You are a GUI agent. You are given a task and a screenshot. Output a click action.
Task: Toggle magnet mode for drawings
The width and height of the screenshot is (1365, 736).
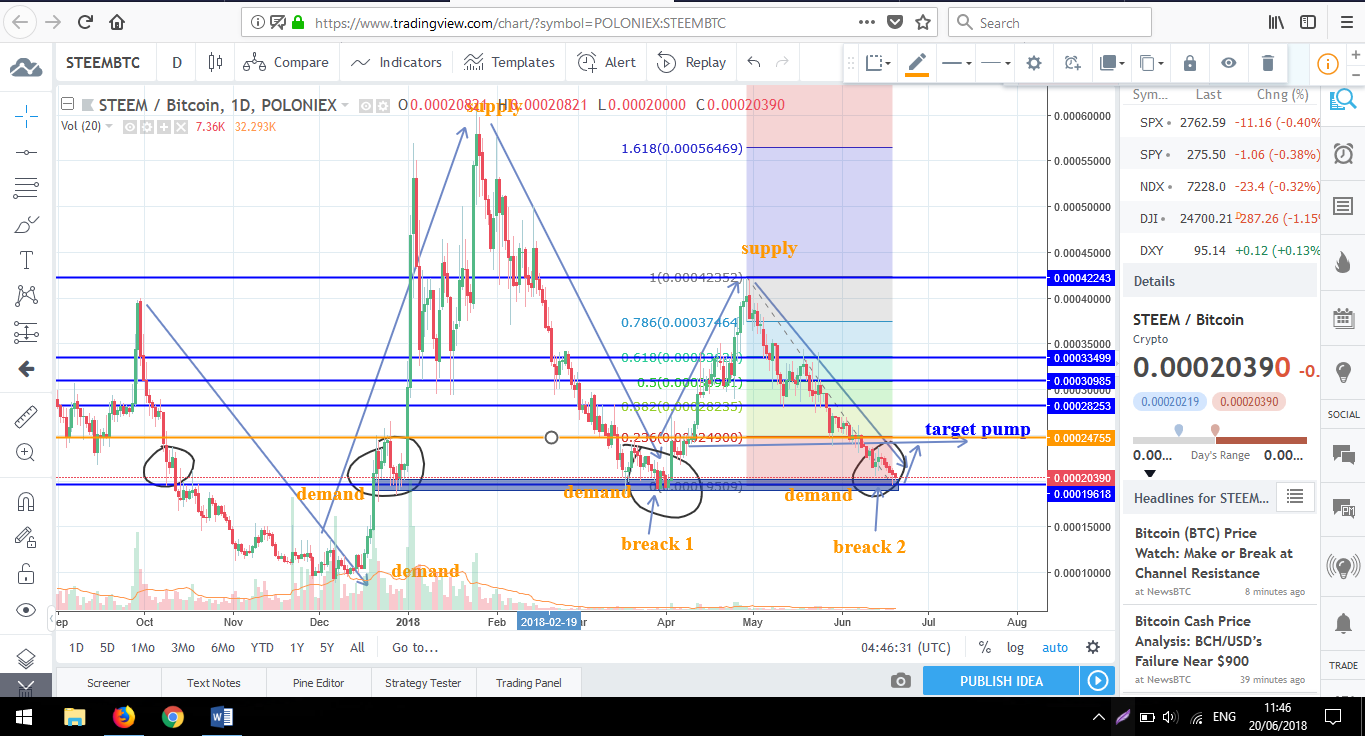tap(26, 501)
